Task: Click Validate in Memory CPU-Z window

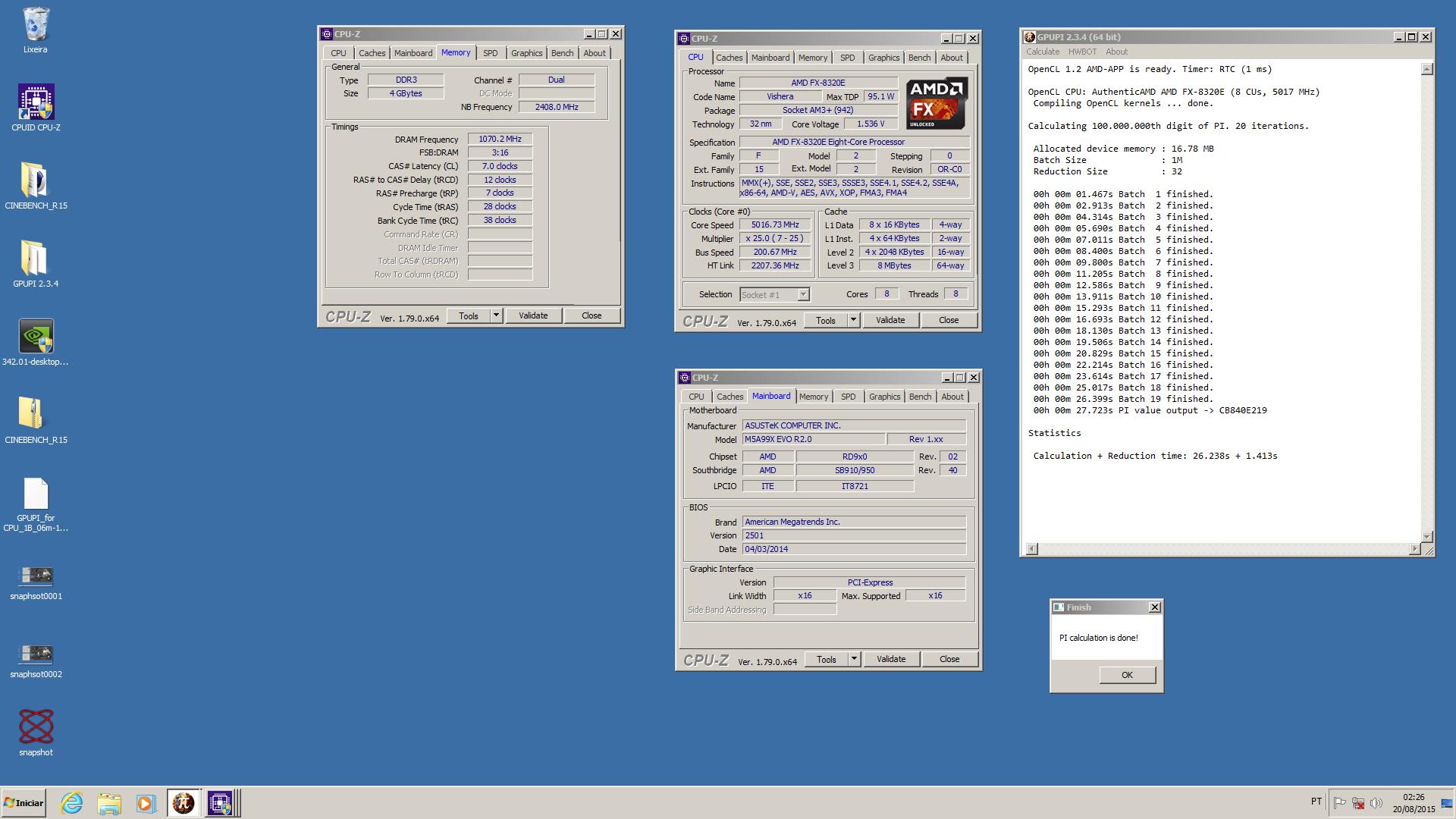Action: 533,315
